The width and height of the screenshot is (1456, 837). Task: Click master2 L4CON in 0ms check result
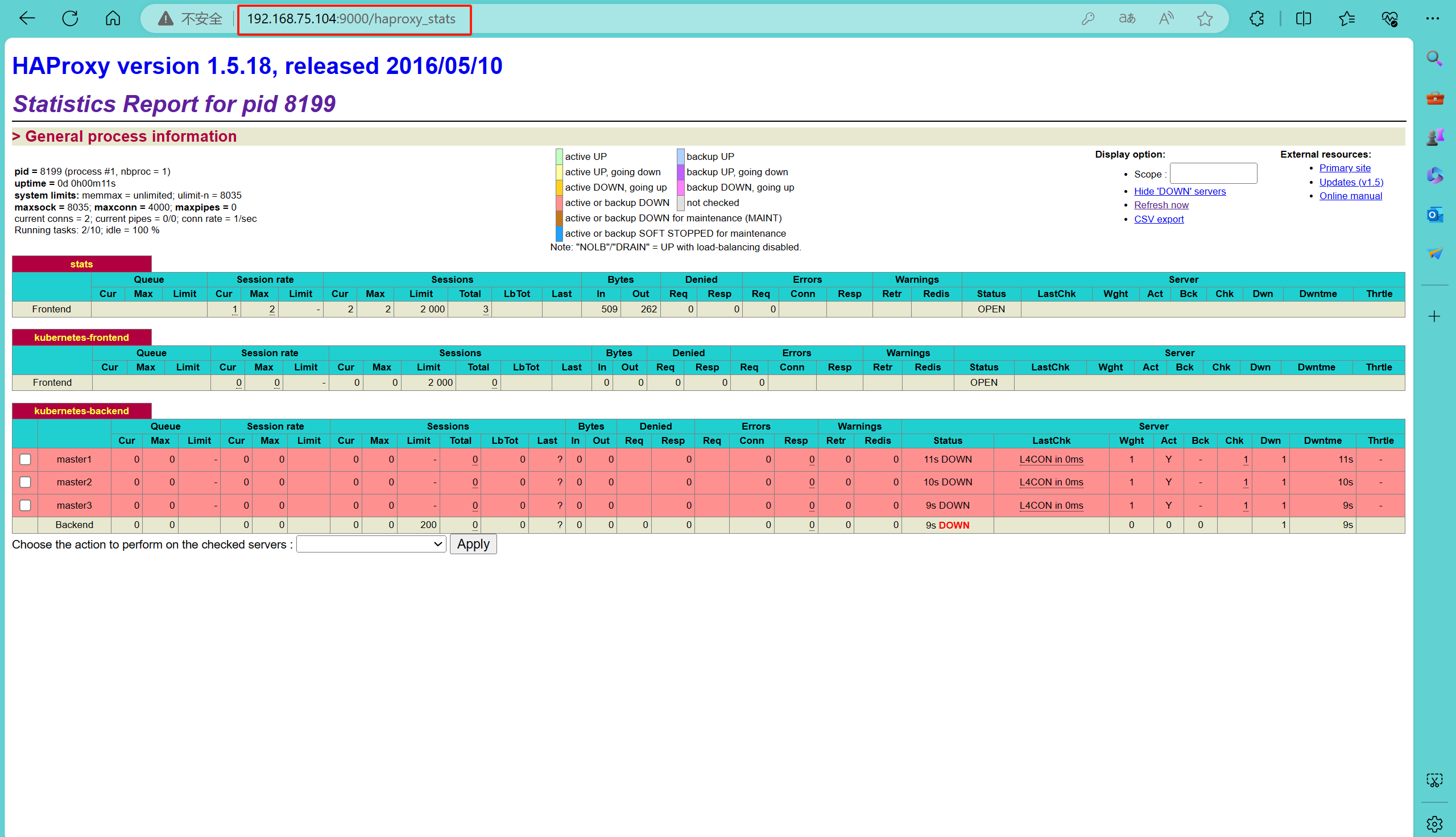click(x=1050, y=483)
